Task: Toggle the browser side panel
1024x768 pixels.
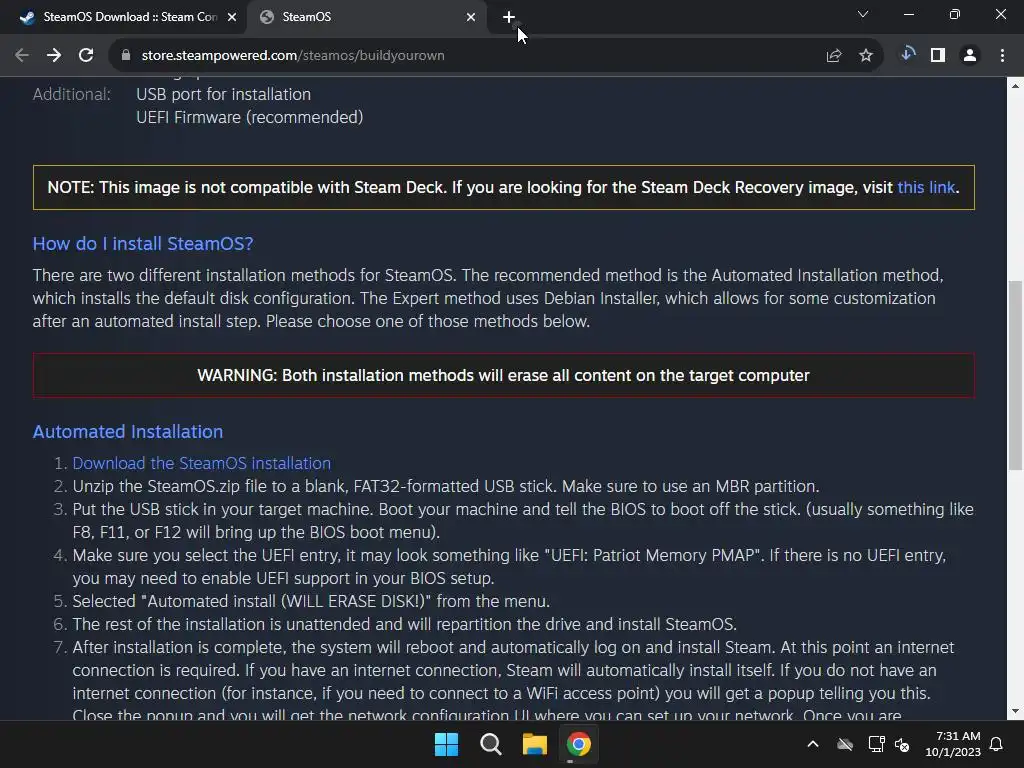Action: [x=938, y=56]
